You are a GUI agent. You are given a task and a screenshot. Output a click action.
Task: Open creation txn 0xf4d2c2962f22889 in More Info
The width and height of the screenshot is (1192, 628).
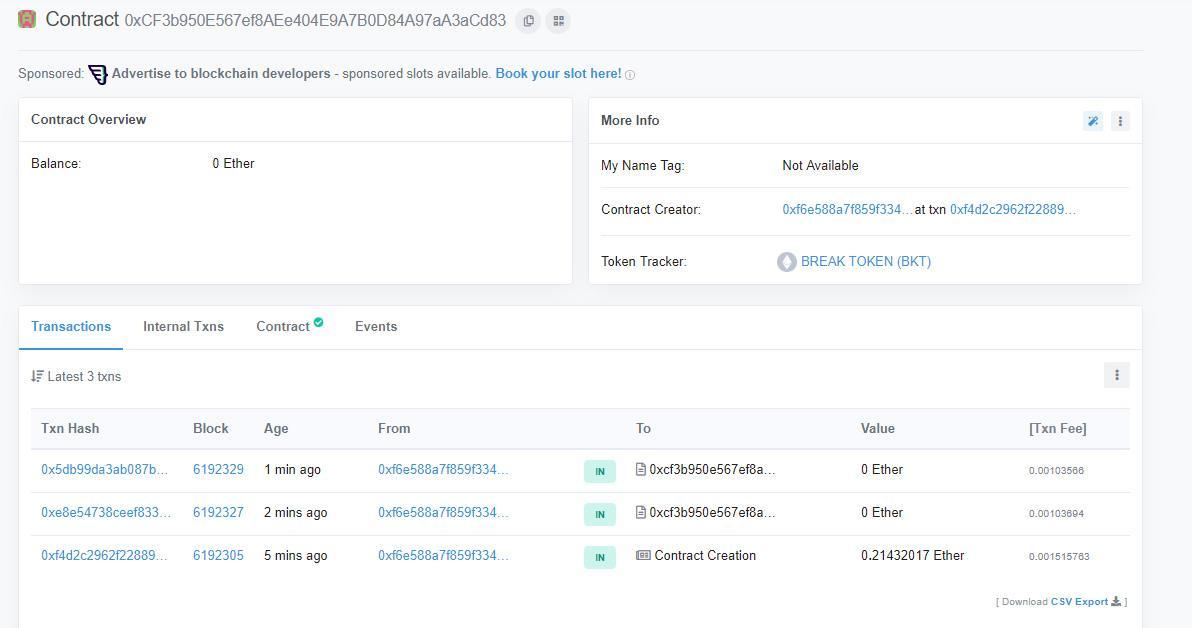pyautogui.click(x=1013, y=210)
